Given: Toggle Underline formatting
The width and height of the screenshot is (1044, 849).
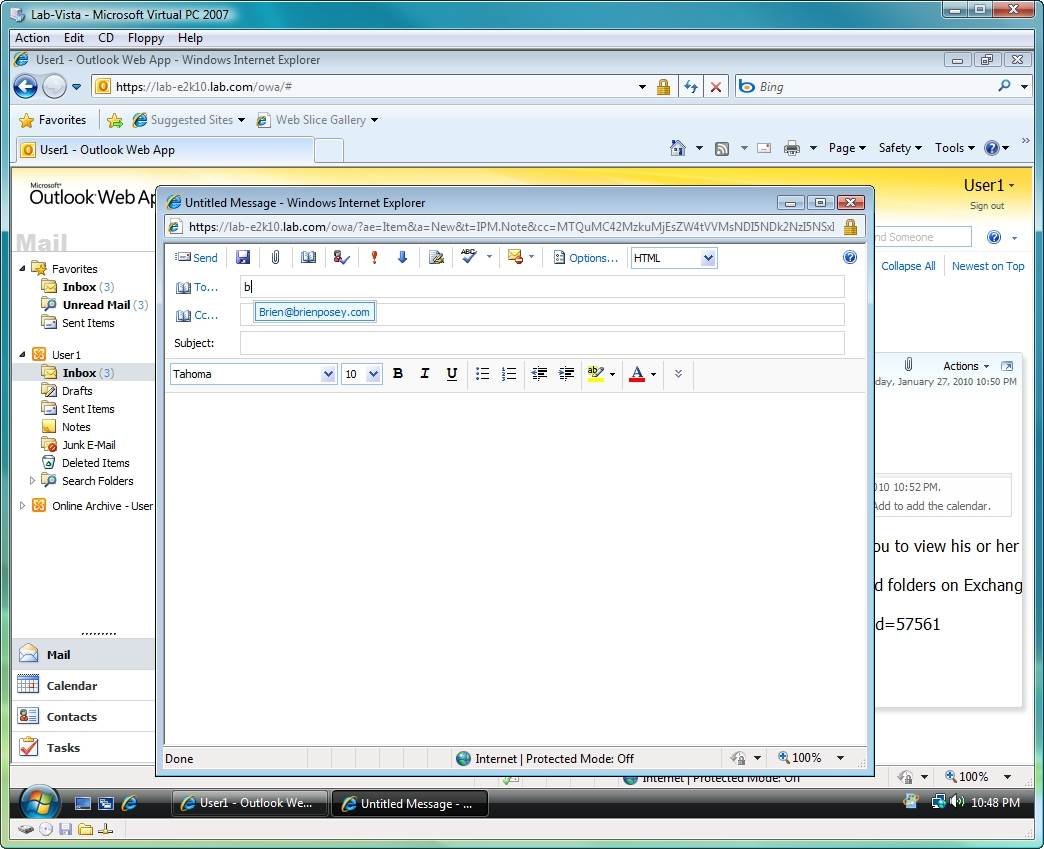Looking at the screenshot, I should pos(452,374).
